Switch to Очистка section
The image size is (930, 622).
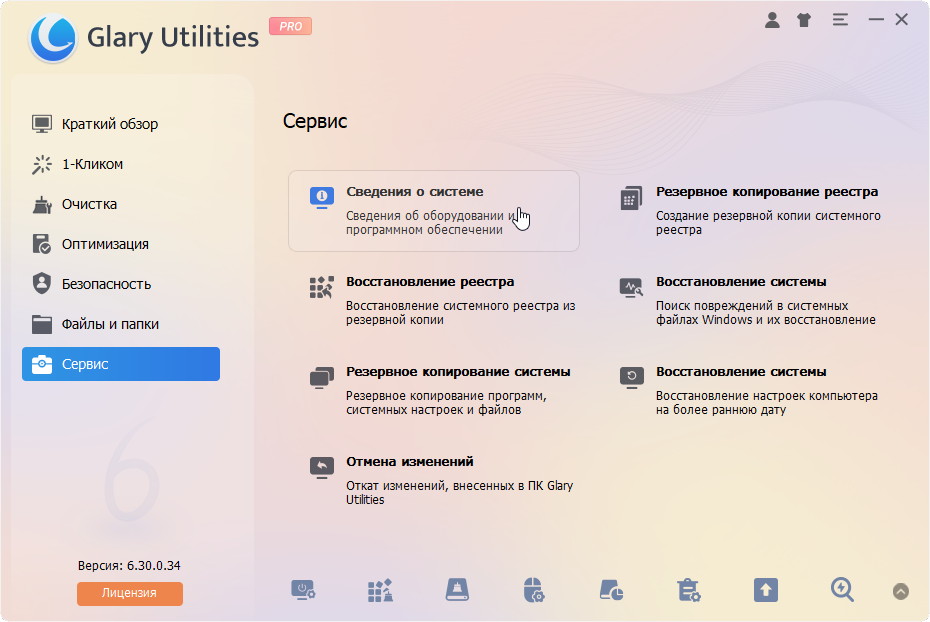coord(121,204)
